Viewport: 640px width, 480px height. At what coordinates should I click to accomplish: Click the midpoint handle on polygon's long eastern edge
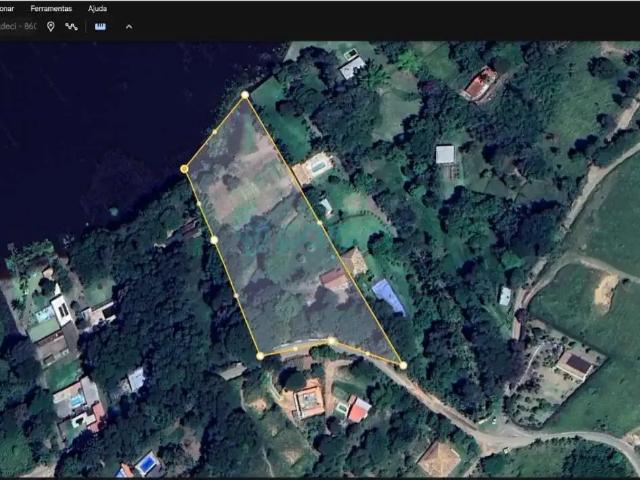320,223
